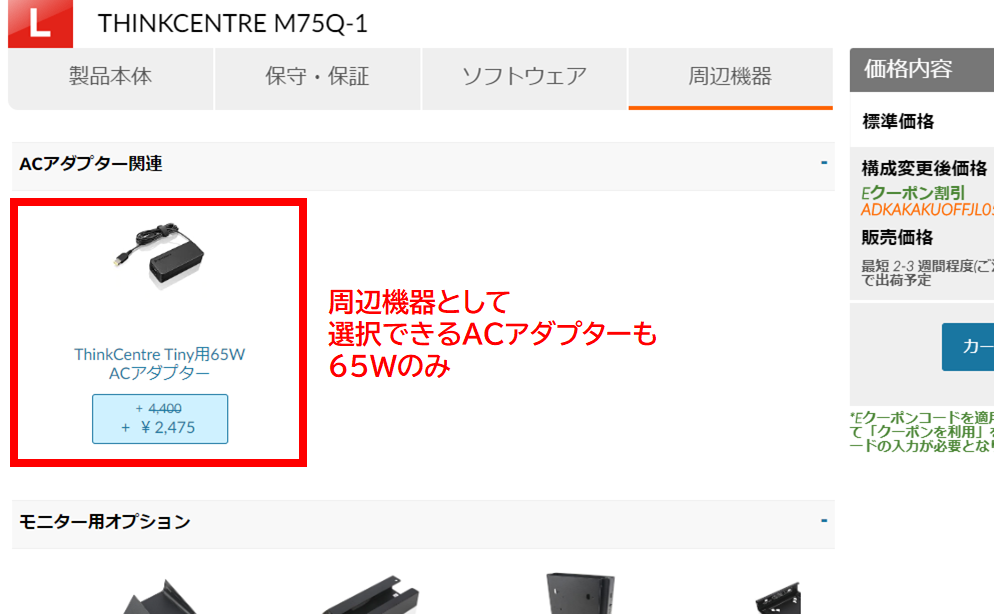Open the 製品本体 tab

point(110,78)
